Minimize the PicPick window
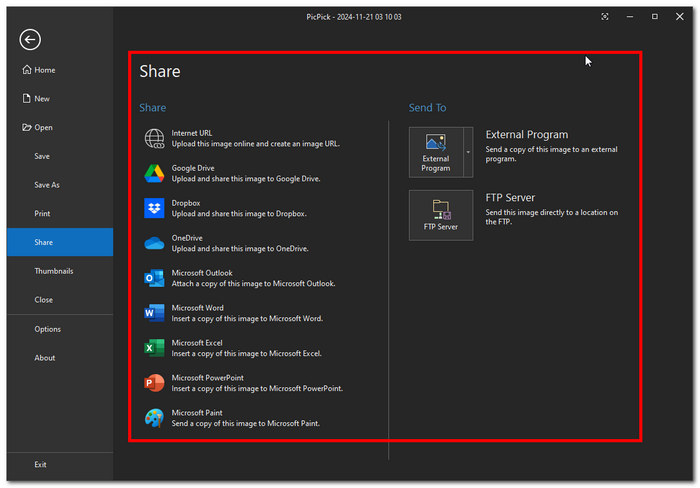This screenshot has height=488, width=700. (629, 17)
